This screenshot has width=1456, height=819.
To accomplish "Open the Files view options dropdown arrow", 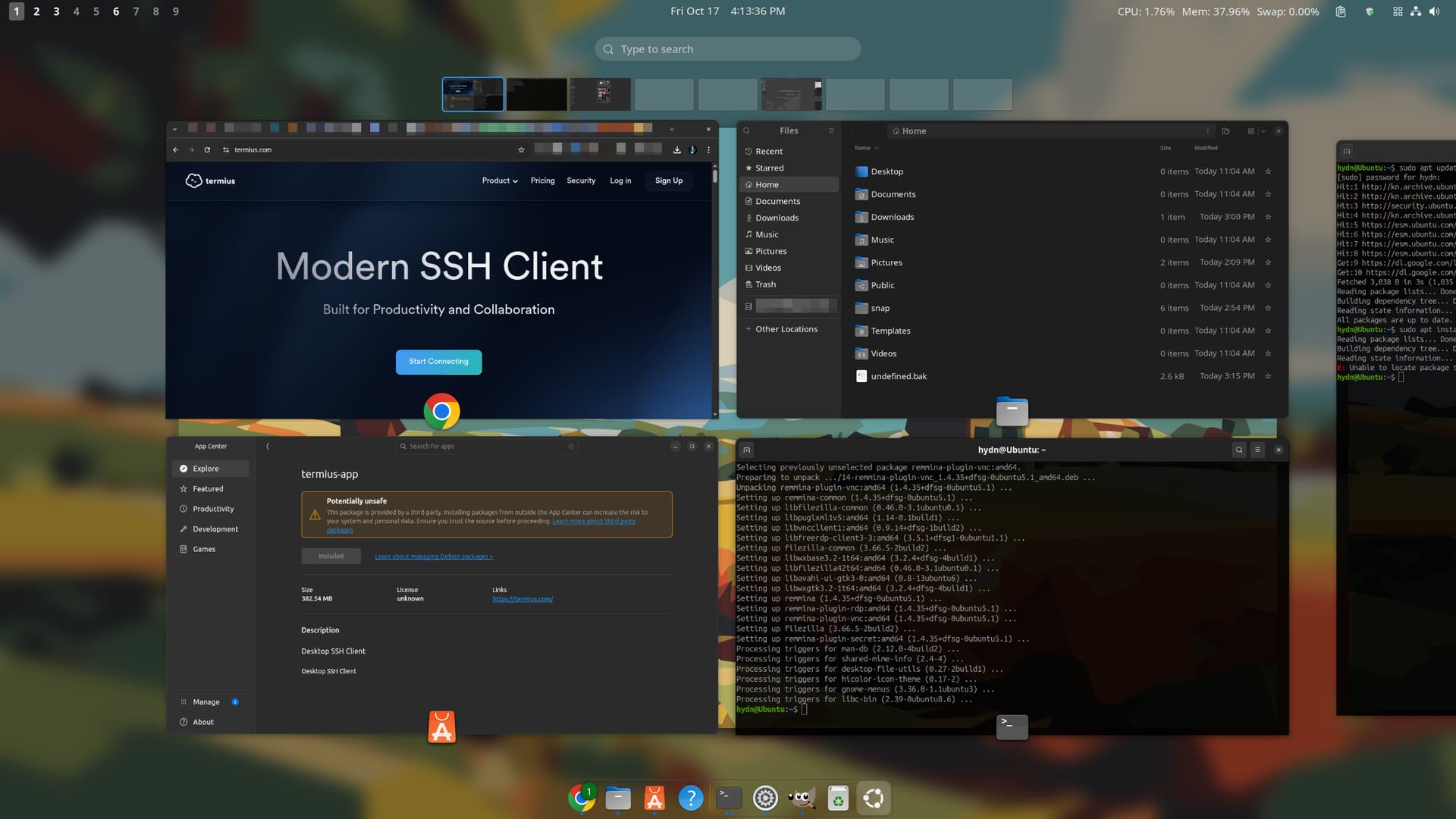I will [x=1263, y=131].
